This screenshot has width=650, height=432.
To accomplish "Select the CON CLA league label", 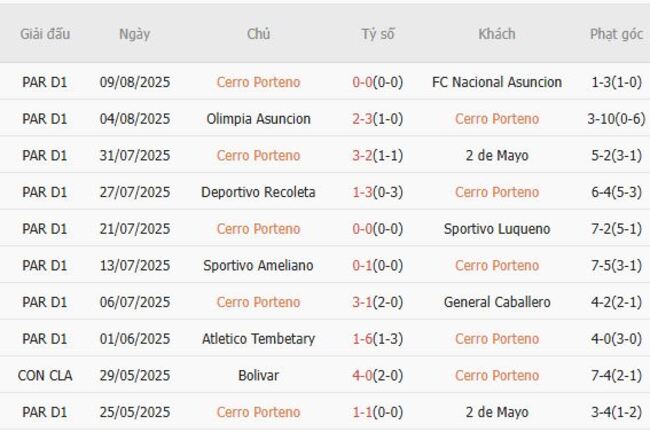I will (45, 376).
